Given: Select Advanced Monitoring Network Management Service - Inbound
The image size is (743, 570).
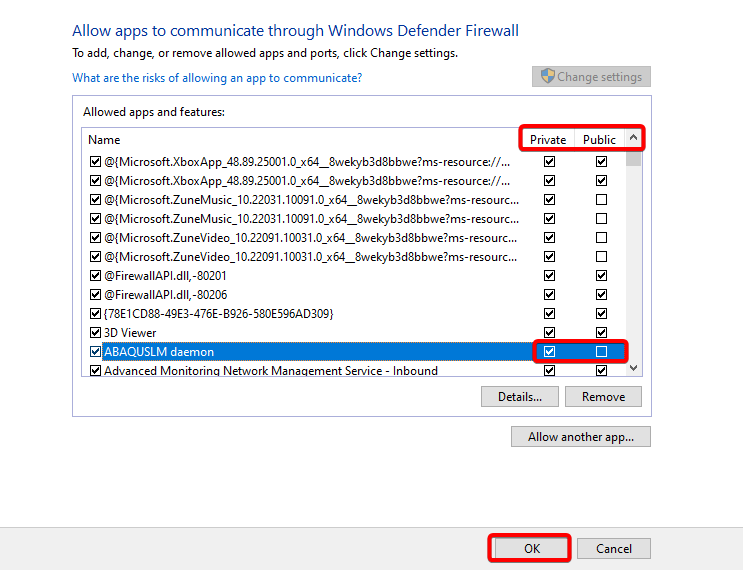Looking at the screenshot, I should click(x=271, y=371).
